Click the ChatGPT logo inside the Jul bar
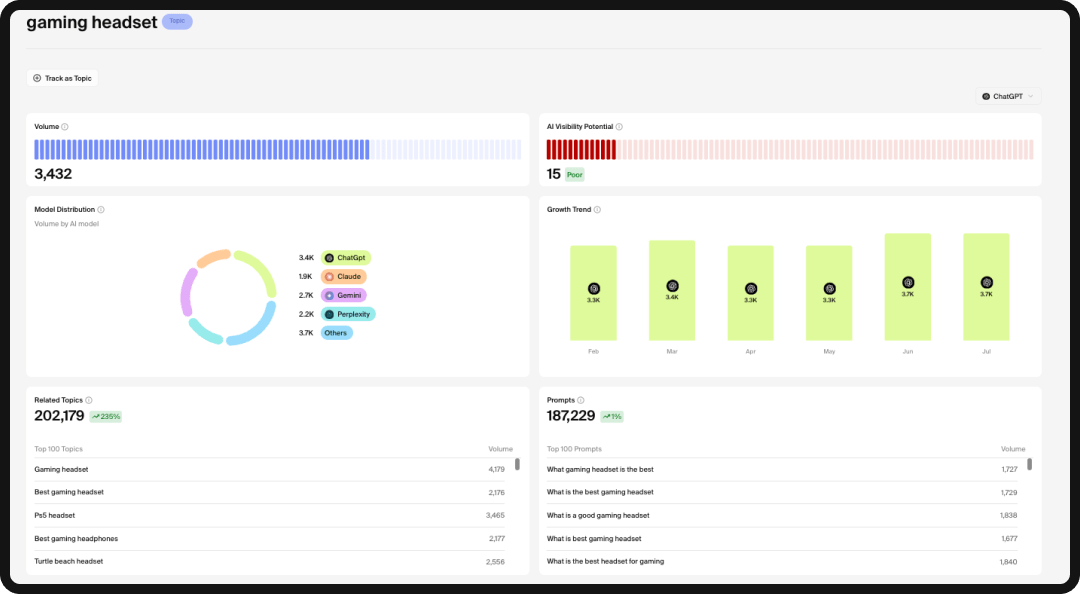Screen dimensions: 1080x594 [986, 282]
